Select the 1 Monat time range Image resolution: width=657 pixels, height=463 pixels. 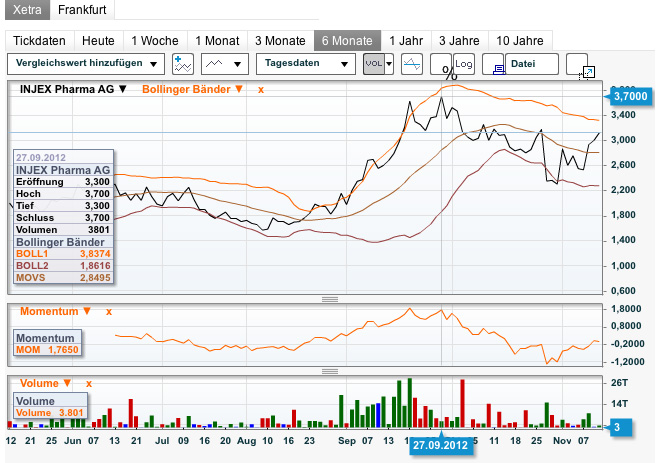217,41
